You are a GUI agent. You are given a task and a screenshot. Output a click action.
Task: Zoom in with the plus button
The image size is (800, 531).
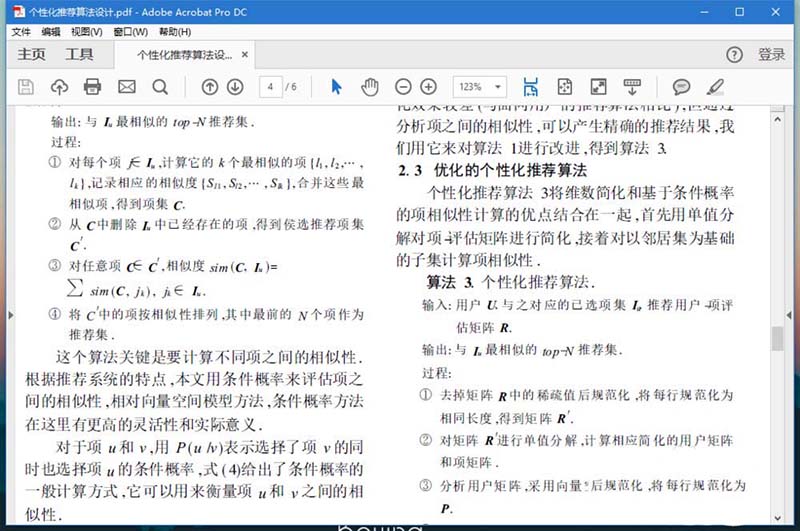tap(429, 87)
